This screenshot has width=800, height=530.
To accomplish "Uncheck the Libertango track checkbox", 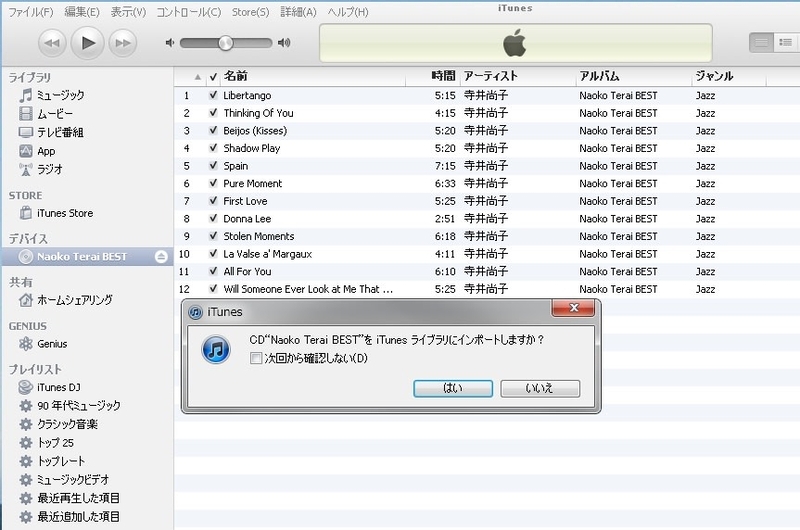I will [213, 95].
